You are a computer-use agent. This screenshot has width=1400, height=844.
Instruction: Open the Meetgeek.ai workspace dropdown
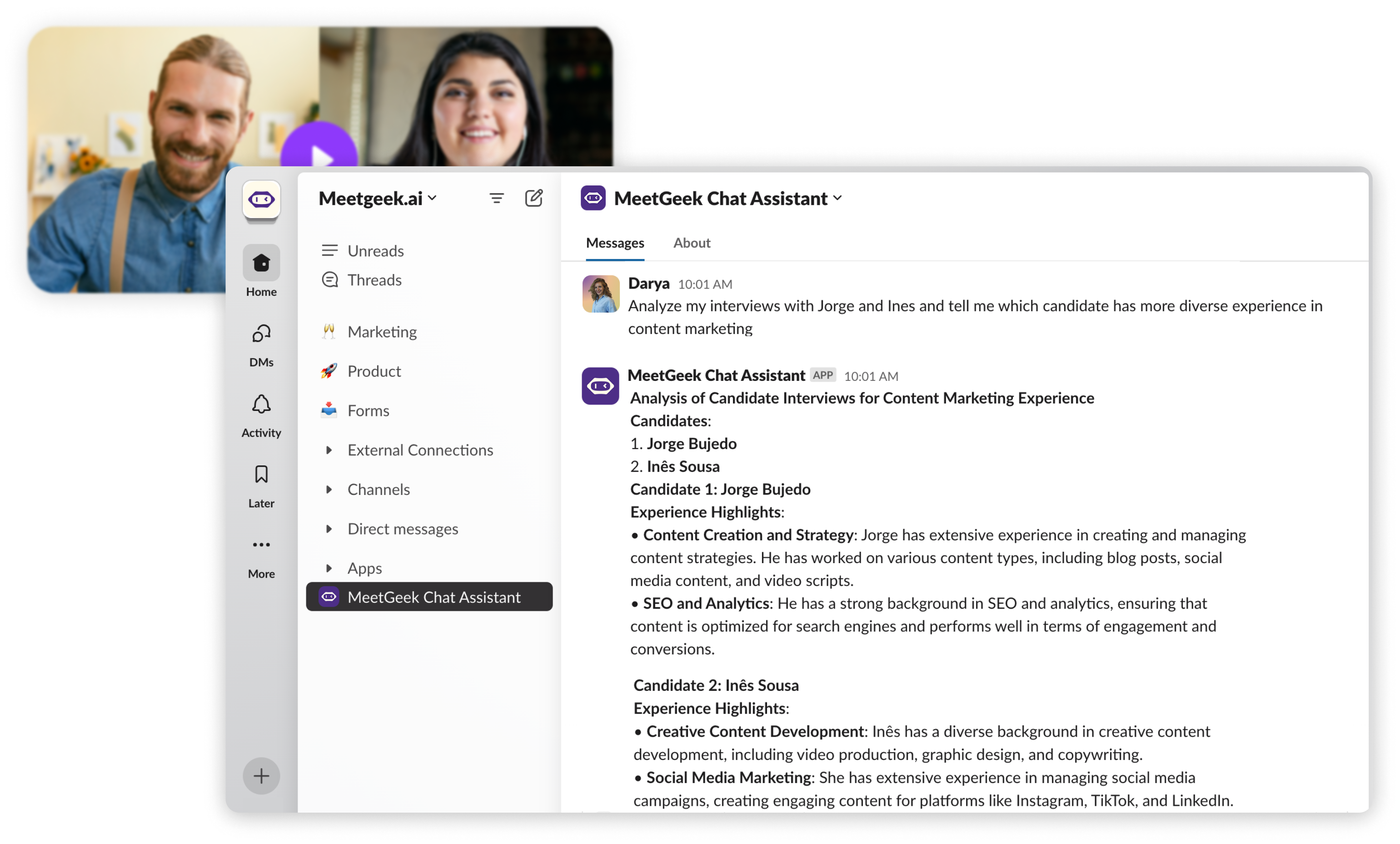433,198
